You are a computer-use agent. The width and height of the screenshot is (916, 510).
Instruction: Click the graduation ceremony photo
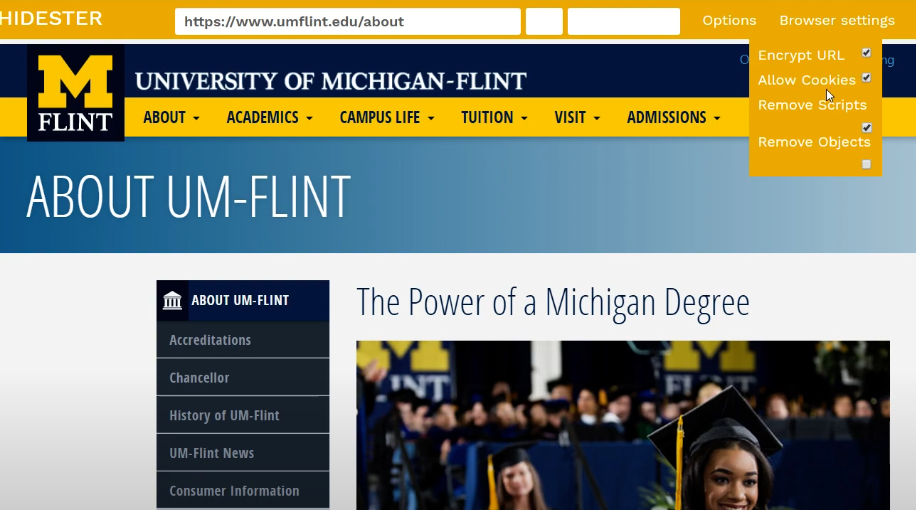pos(623,425)
